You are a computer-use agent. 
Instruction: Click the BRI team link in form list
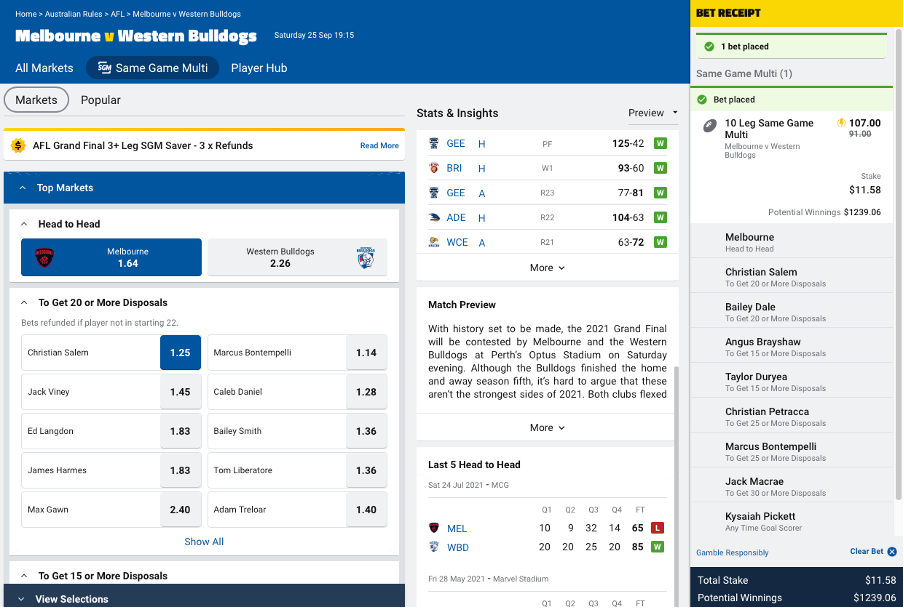click(454, 168)
